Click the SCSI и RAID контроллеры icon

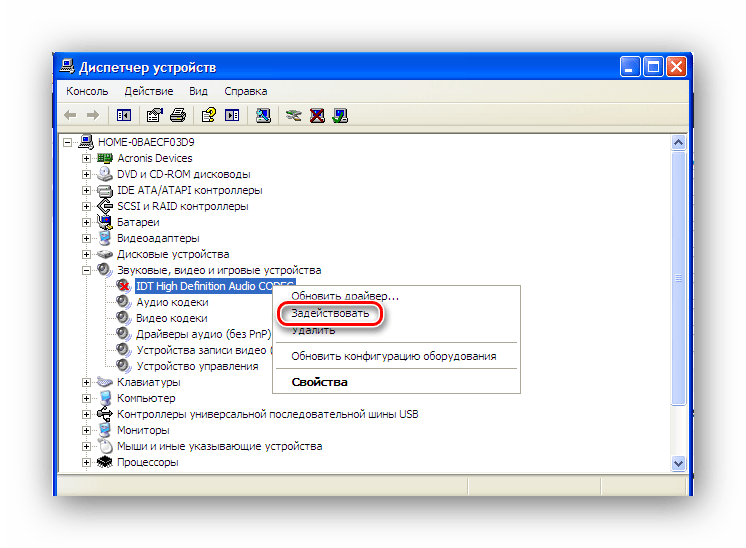pos(105,206)
